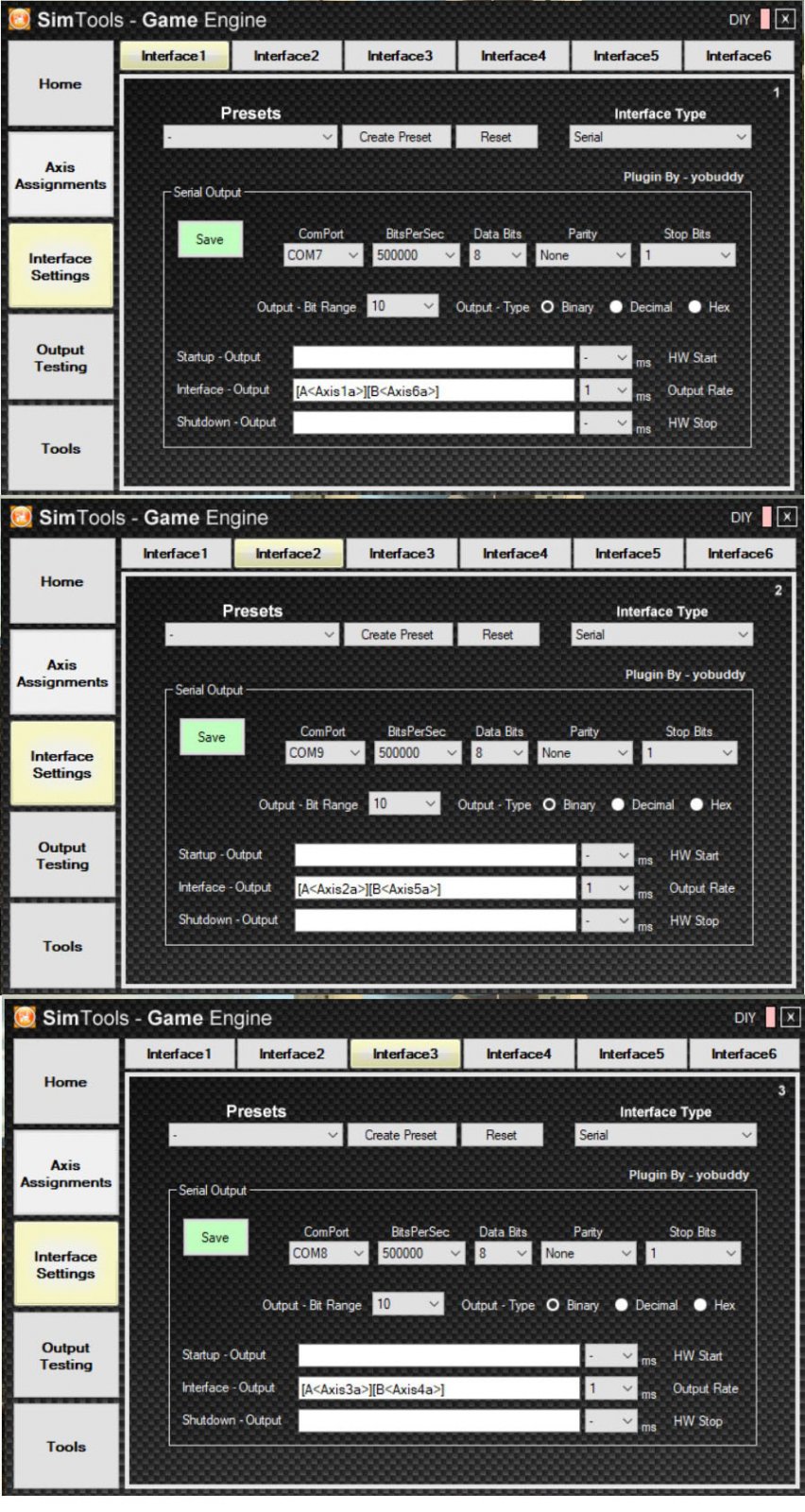Switch to Interface4 tab in the COM7 window
This screenshot has height=1512, width=805.
click(513, 56)
